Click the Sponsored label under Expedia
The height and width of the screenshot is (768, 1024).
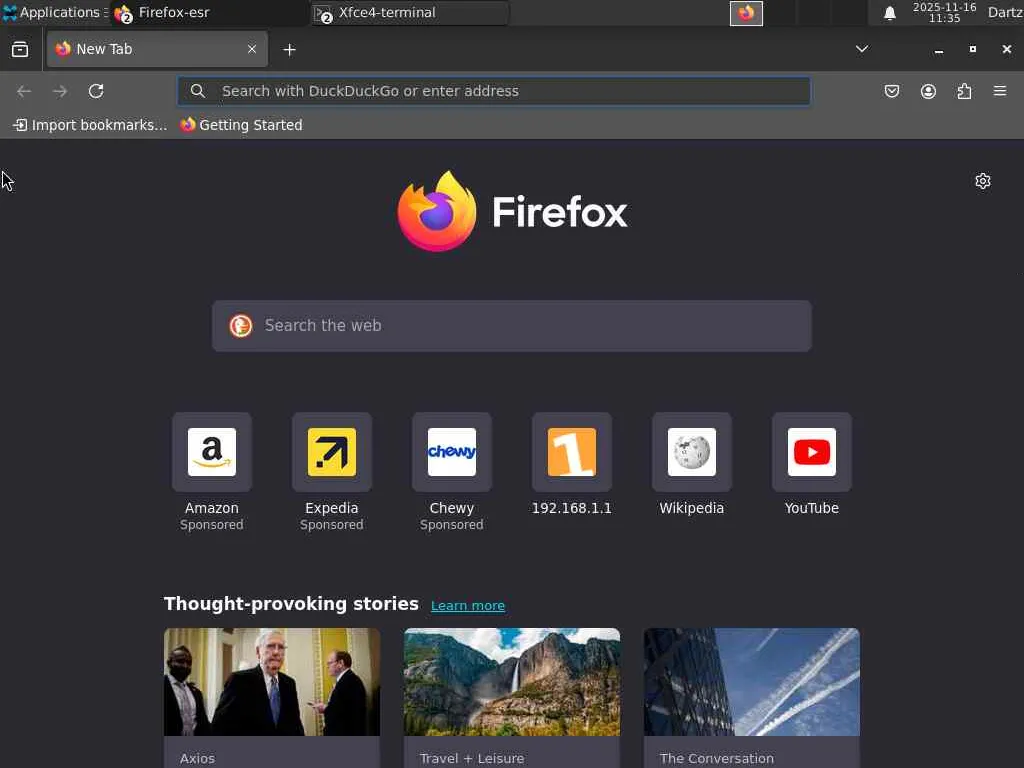click(332, 524)
